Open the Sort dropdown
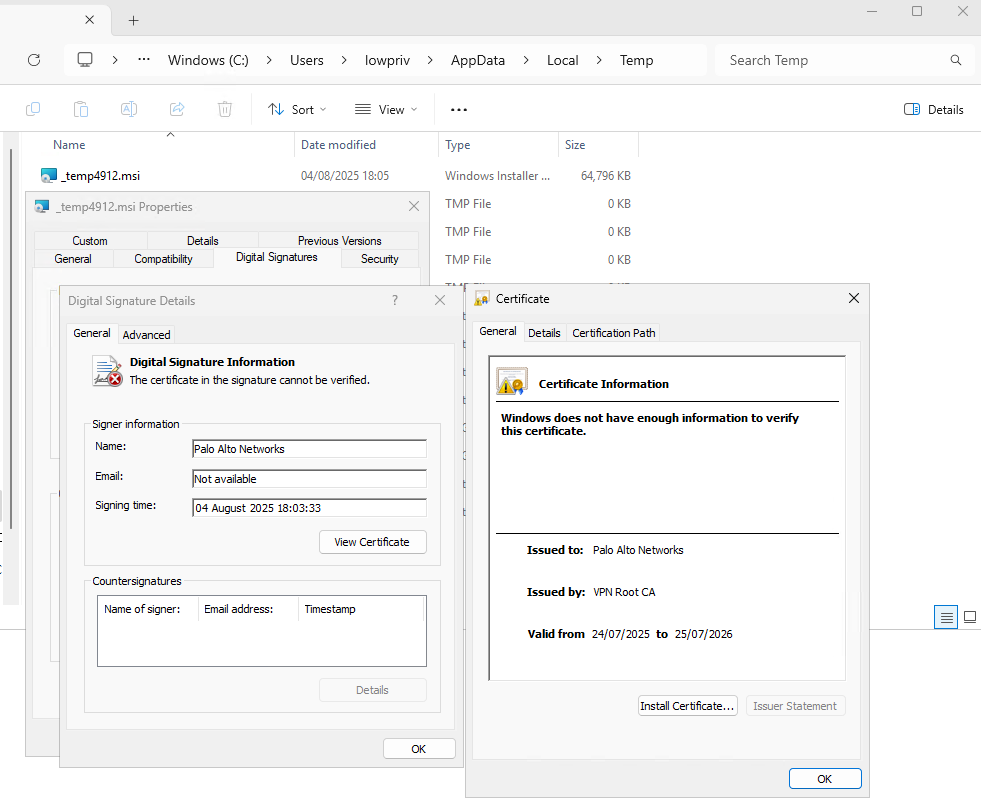This screenshot has width=981, height=812. point(297,109)
